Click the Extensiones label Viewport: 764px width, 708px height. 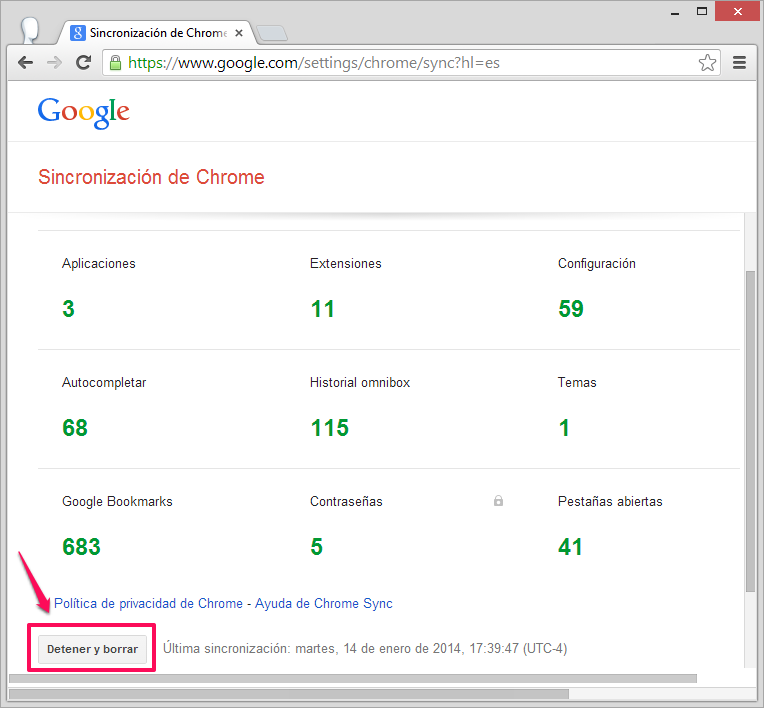pyautogui.click(x=345, y=264)
